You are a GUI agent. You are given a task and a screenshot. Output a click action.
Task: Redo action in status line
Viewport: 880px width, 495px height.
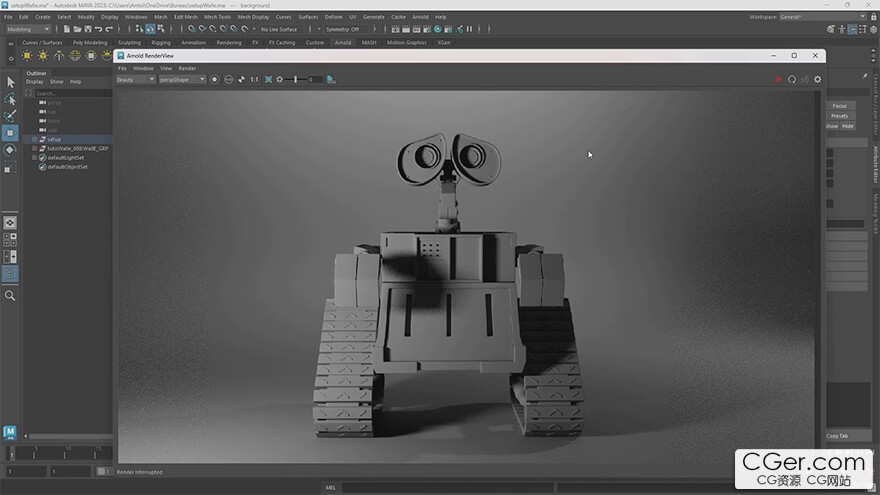click(x=109, y=29)
